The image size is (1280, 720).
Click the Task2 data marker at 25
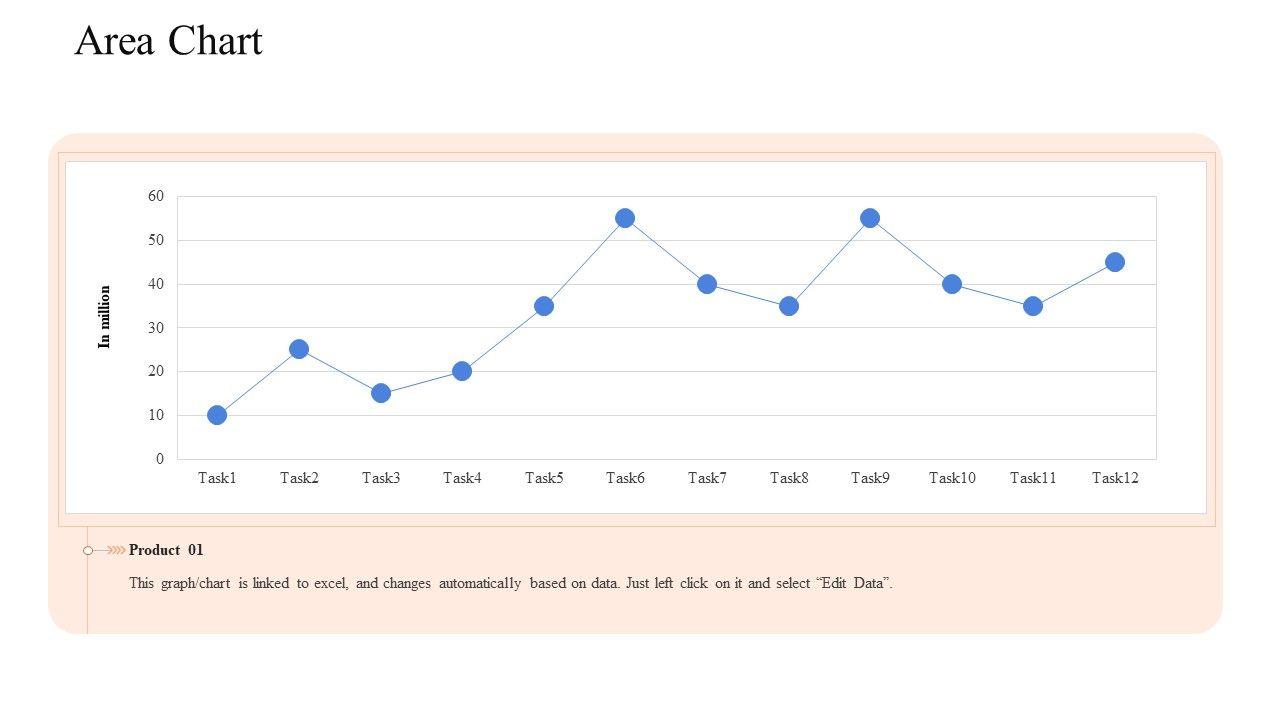pos(299,349)
